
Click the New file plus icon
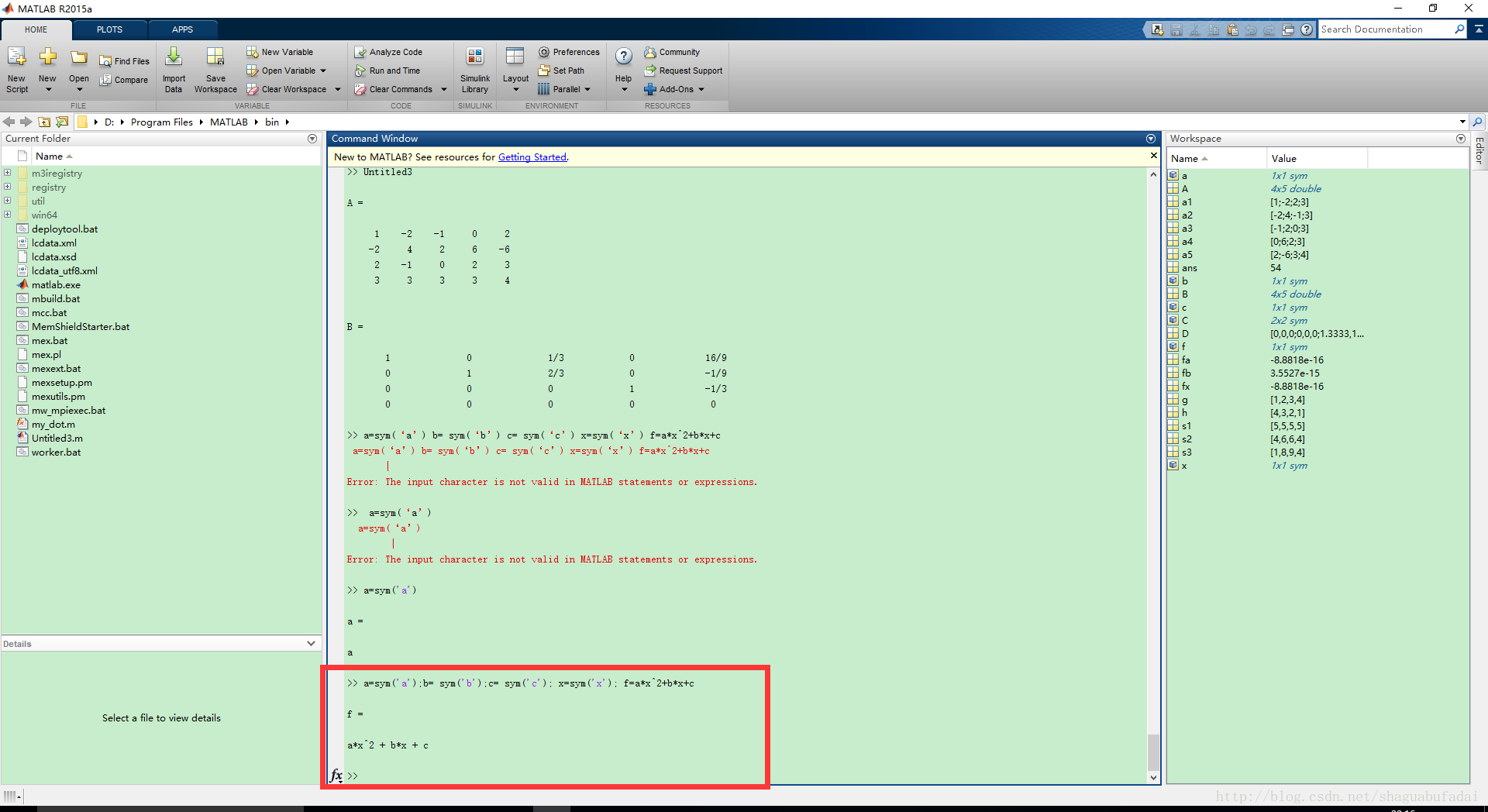[x=47, y=57]
